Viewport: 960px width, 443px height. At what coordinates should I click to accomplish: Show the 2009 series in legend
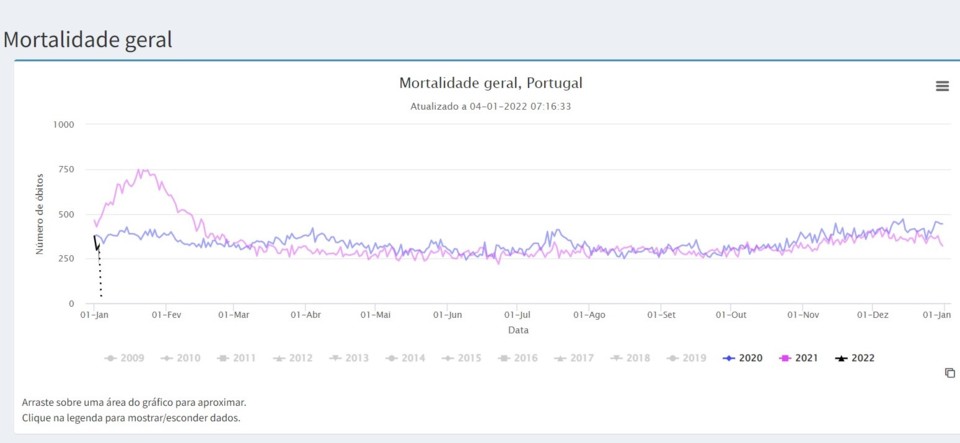point(124,358)
